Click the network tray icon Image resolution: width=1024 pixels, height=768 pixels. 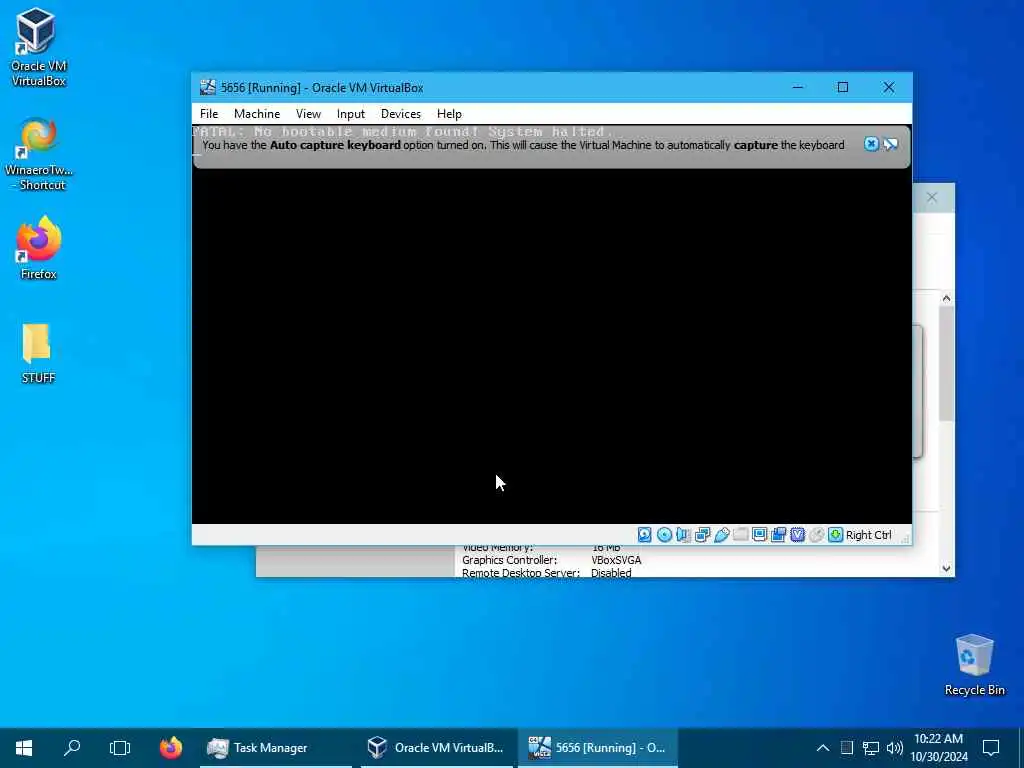tap(871, 748)
